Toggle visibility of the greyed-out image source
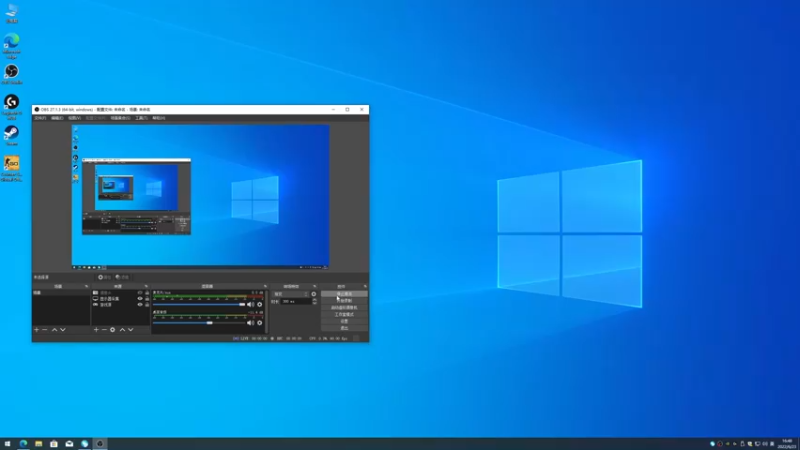 tap(140, 293)
